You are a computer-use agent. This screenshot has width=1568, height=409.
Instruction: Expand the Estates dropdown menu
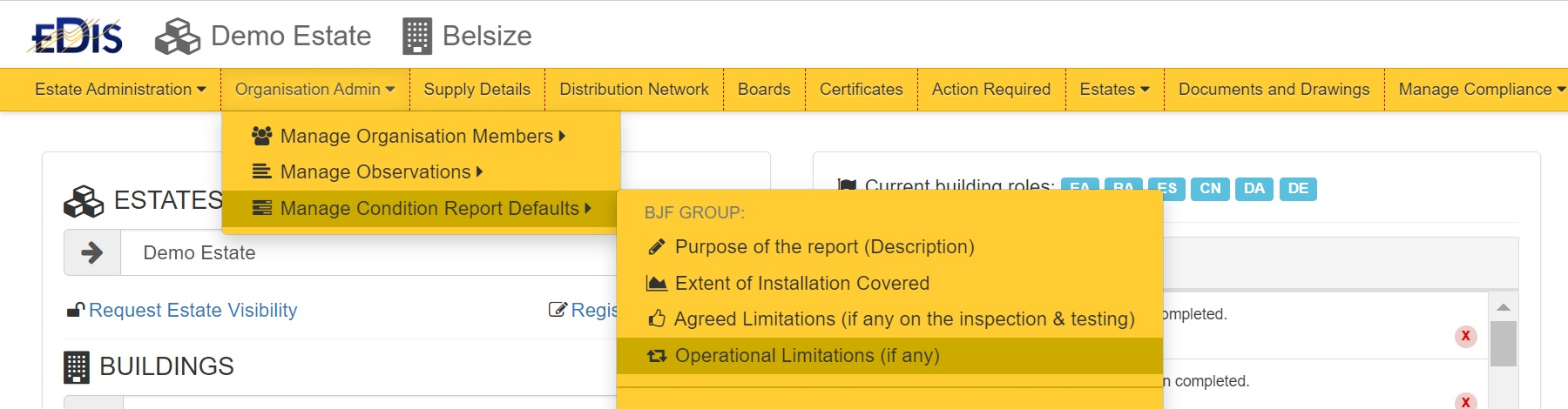(1114, 90)
